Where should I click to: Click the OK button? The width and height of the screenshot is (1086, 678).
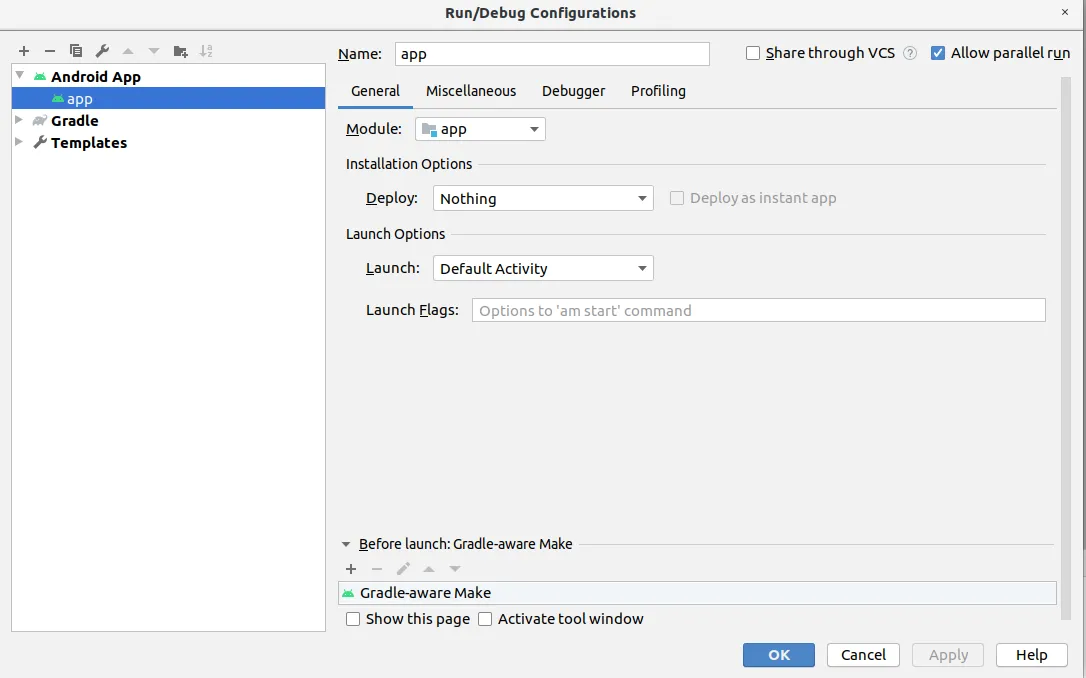click(x=779, y=655)
